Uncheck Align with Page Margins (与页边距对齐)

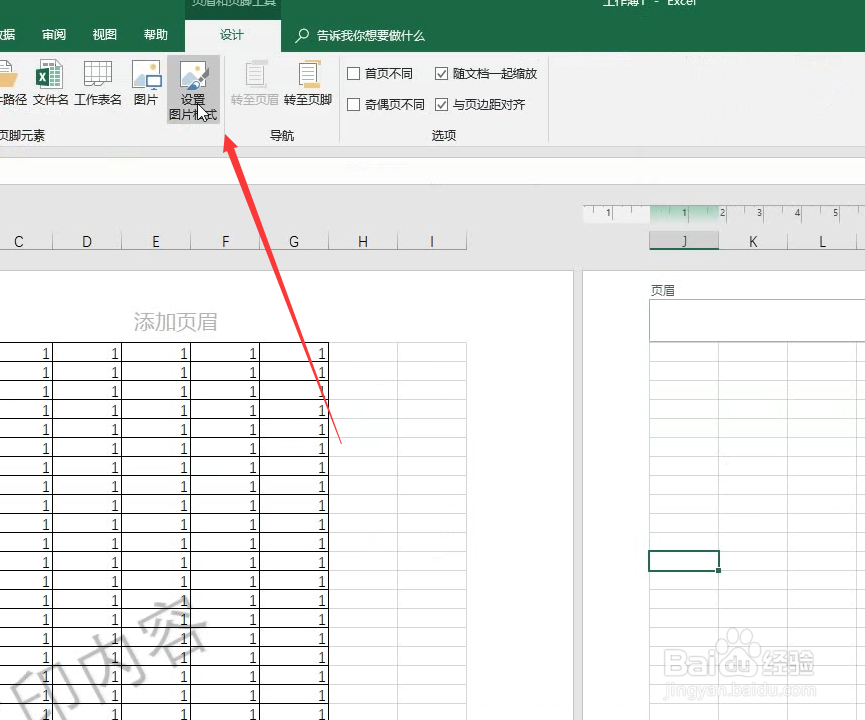[480, 104]
